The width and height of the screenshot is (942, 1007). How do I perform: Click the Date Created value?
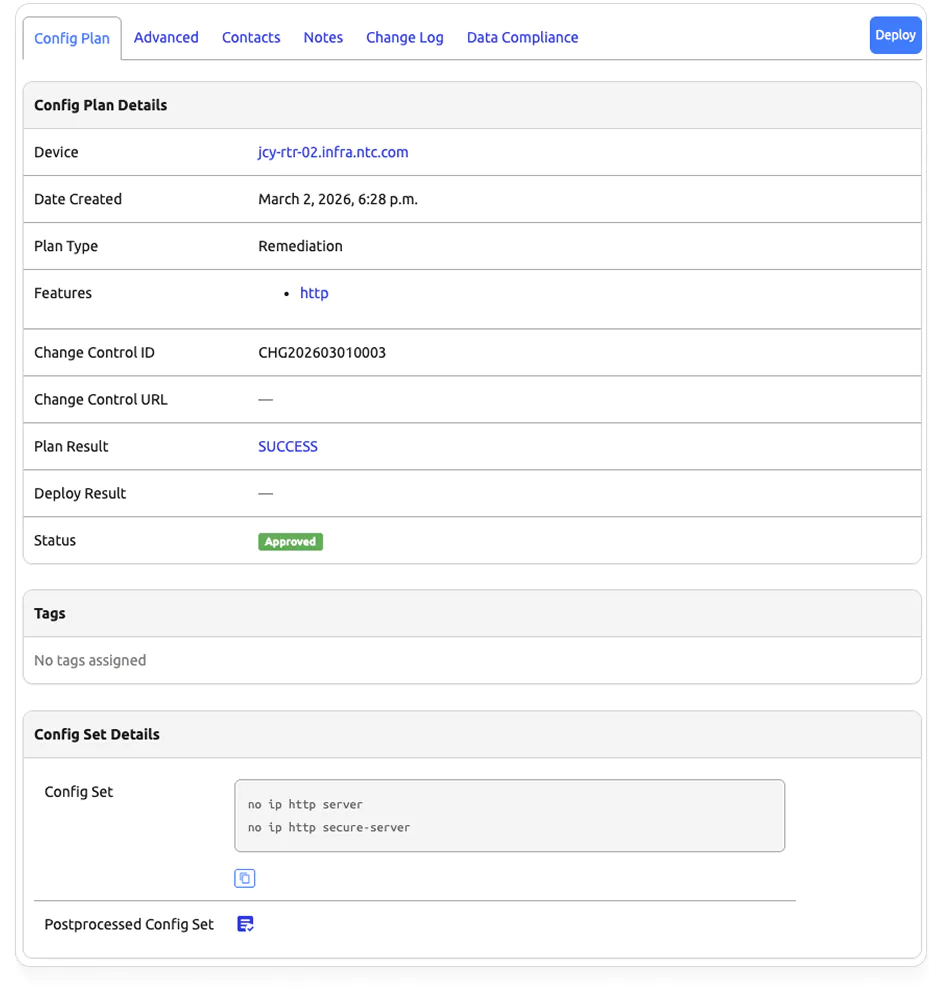tap(338, 199)
